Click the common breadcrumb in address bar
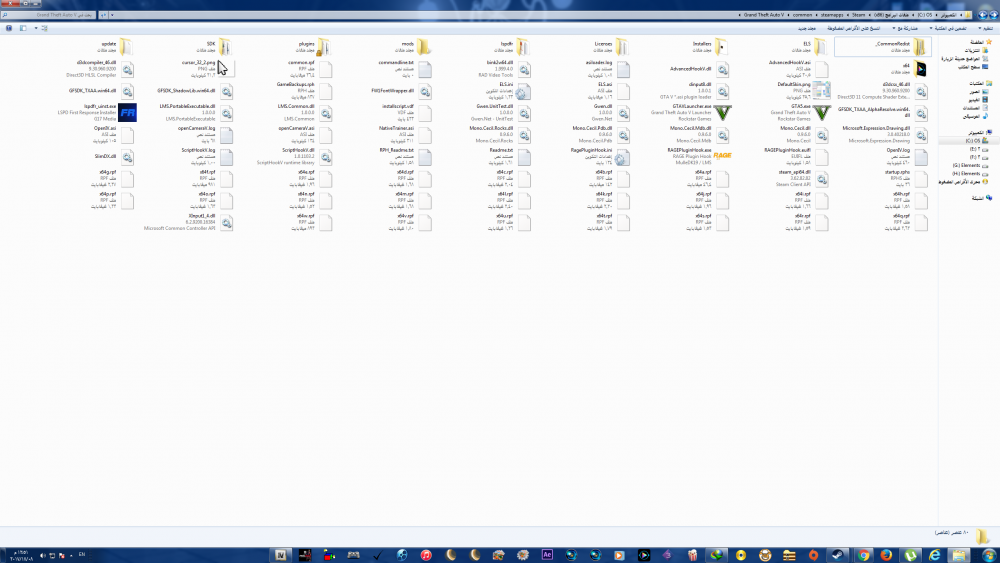Screen dimensions: 1000x563 point(802,15)
